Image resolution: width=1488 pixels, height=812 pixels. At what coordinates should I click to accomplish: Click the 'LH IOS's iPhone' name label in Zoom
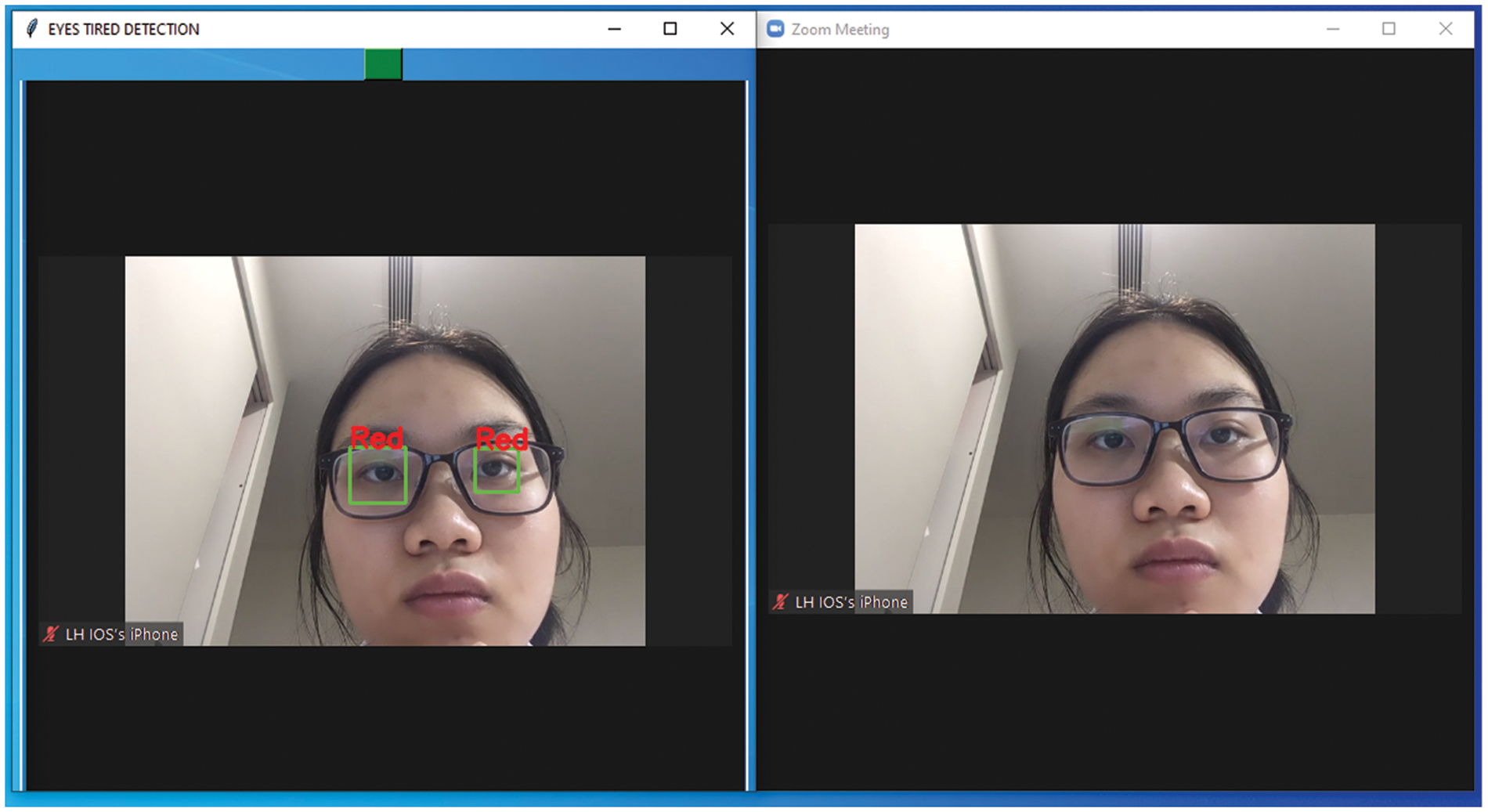851,602
